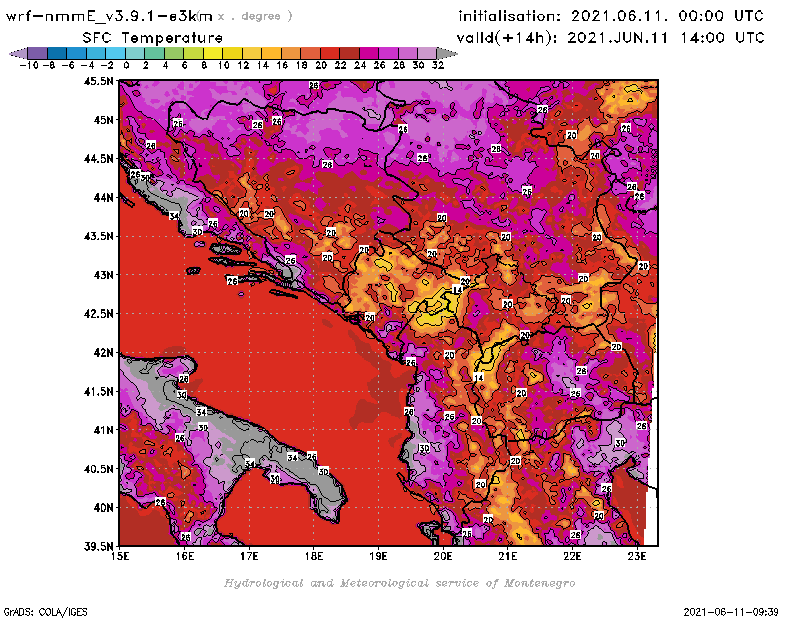800x618 pixels.
Task: Click the 42N latitude axis label
Action: click(x=103, y=353)
